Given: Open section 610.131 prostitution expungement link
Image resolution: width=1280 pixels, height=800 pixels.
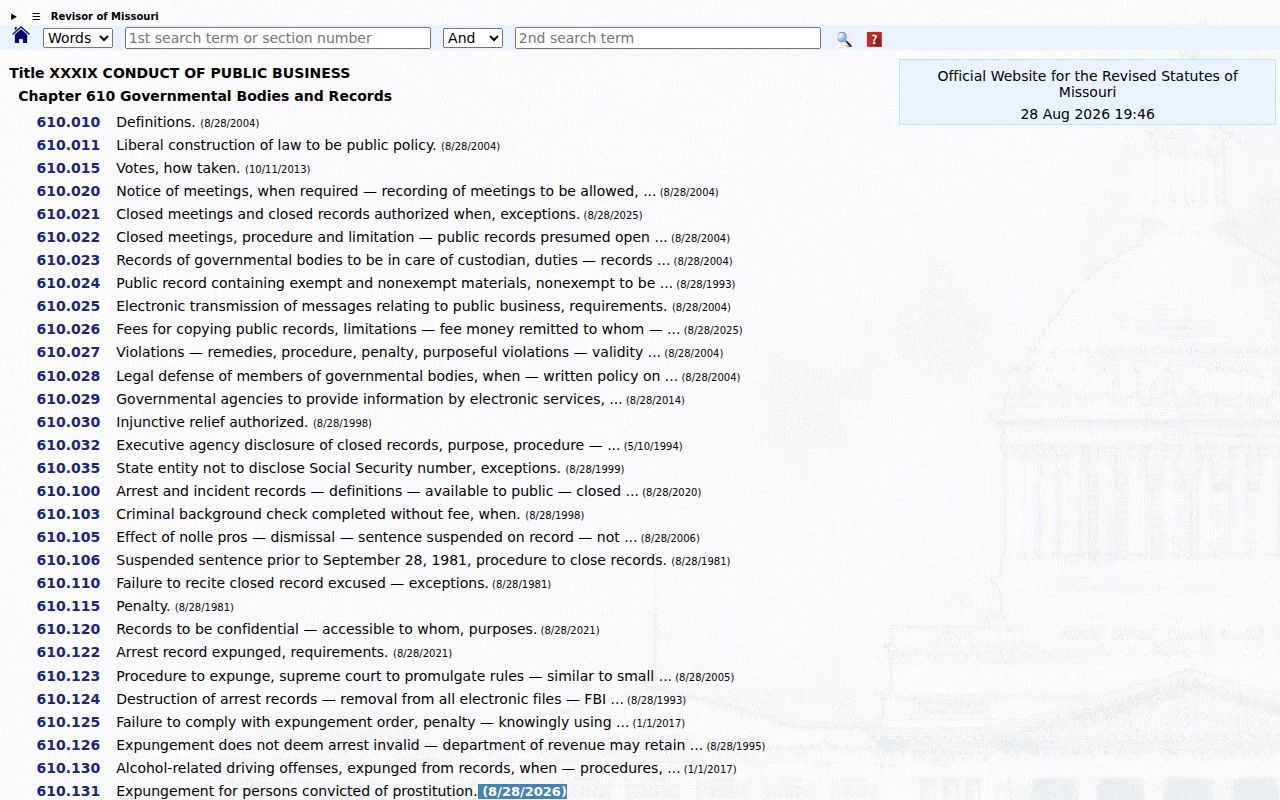Looking at the screenshot, I should pyautogui.click(x=69, y=791).
